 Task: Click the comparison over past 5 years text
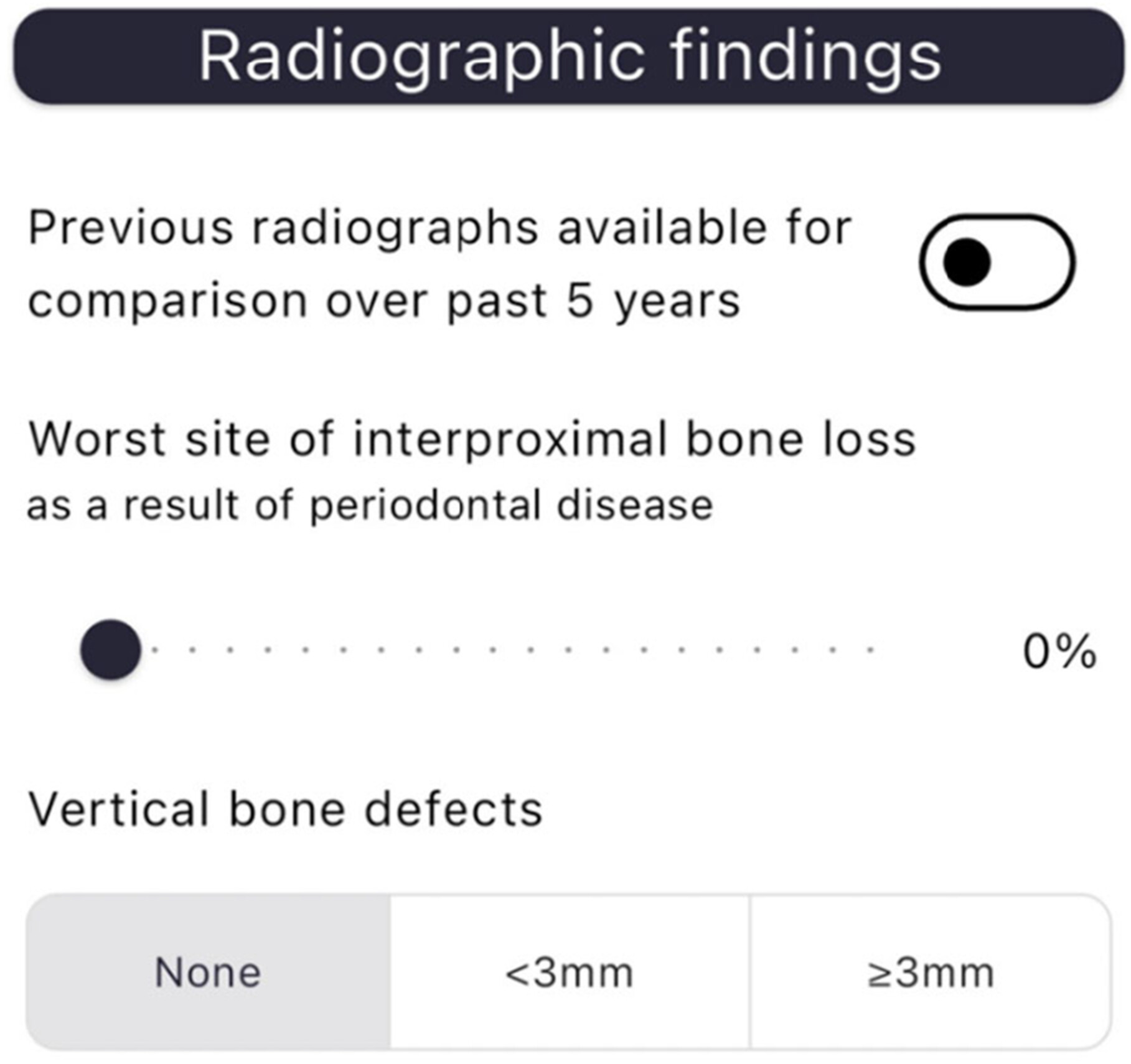(384, 302)
